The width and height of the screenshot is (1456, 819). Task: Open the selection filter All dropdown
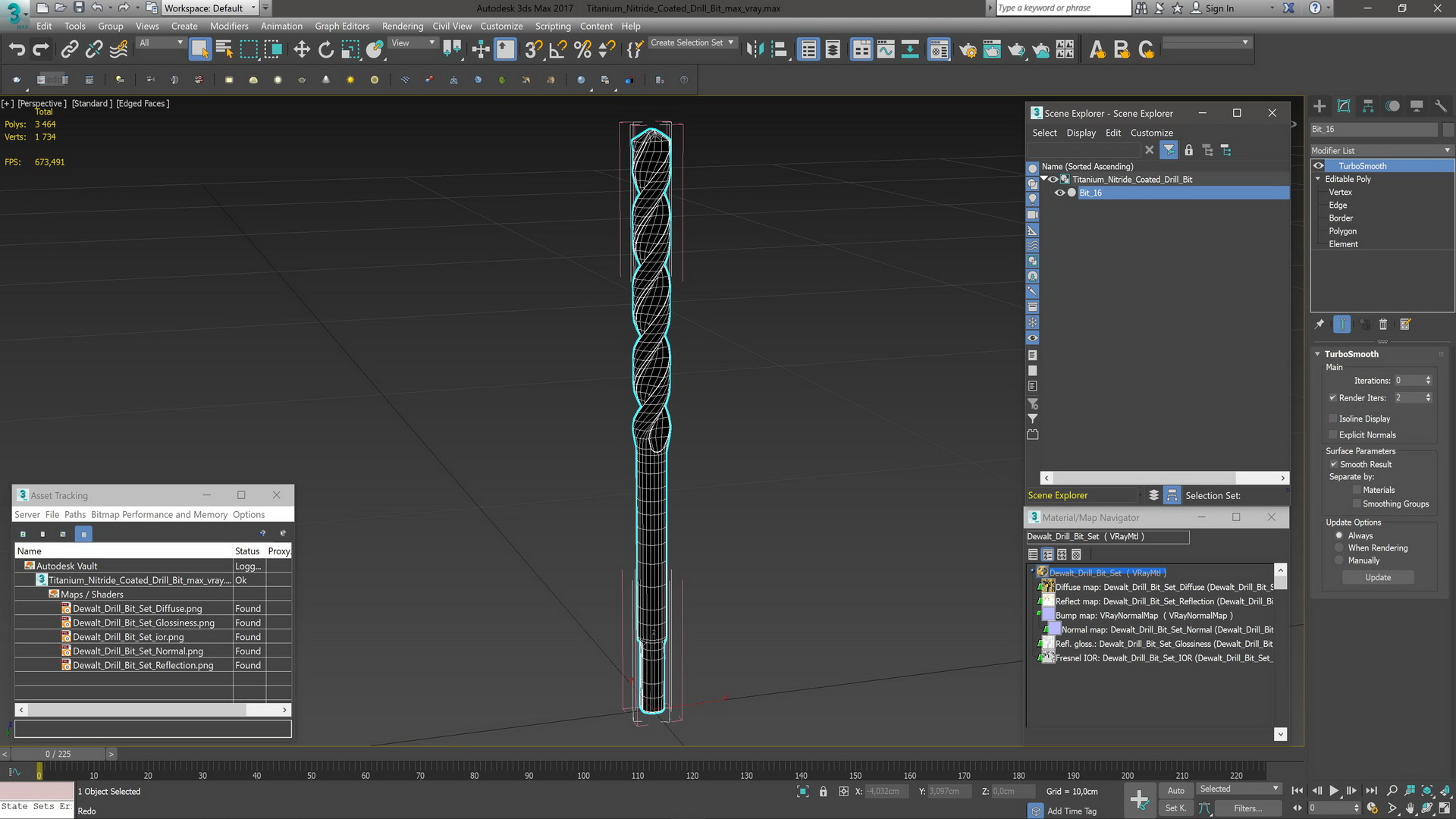coord(161,43)
